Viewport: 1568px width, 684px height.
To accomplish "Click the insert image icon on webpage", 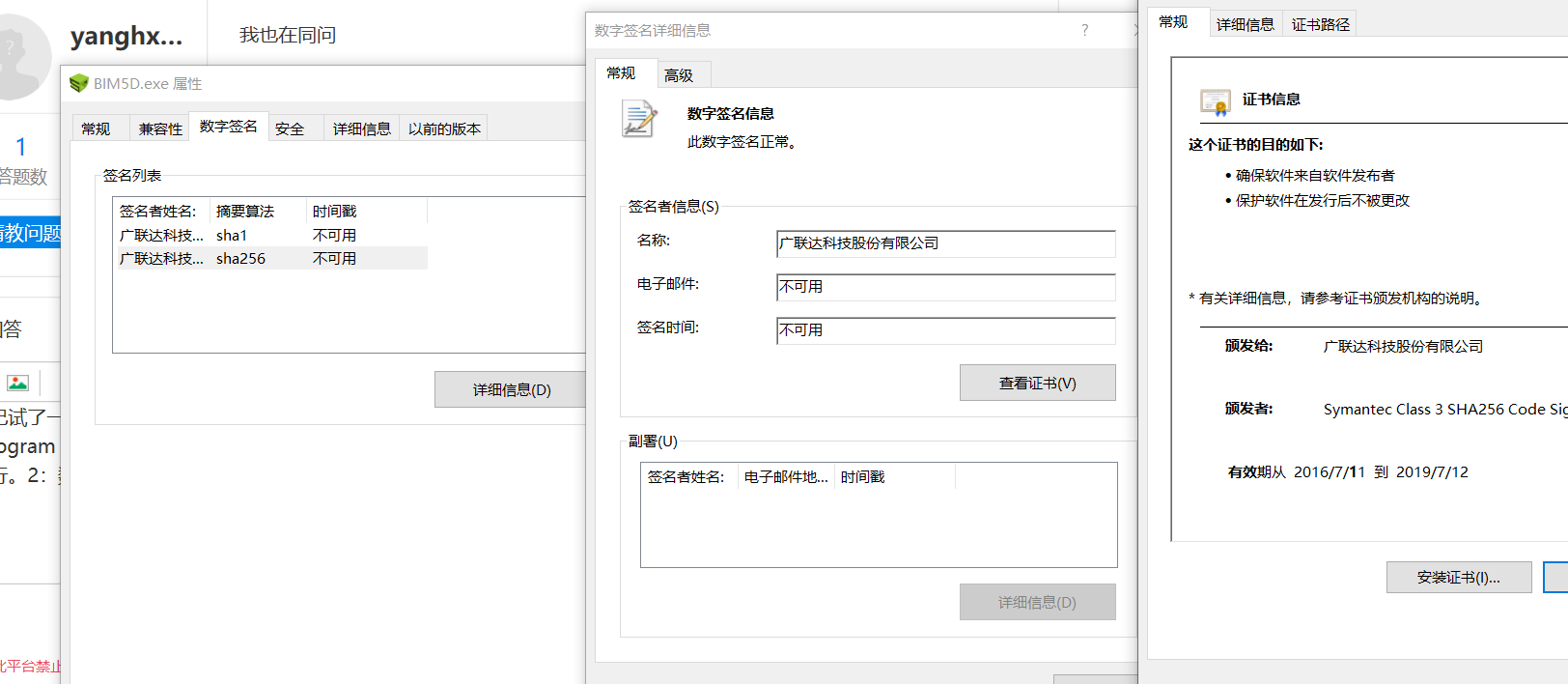I will point(17,383).
